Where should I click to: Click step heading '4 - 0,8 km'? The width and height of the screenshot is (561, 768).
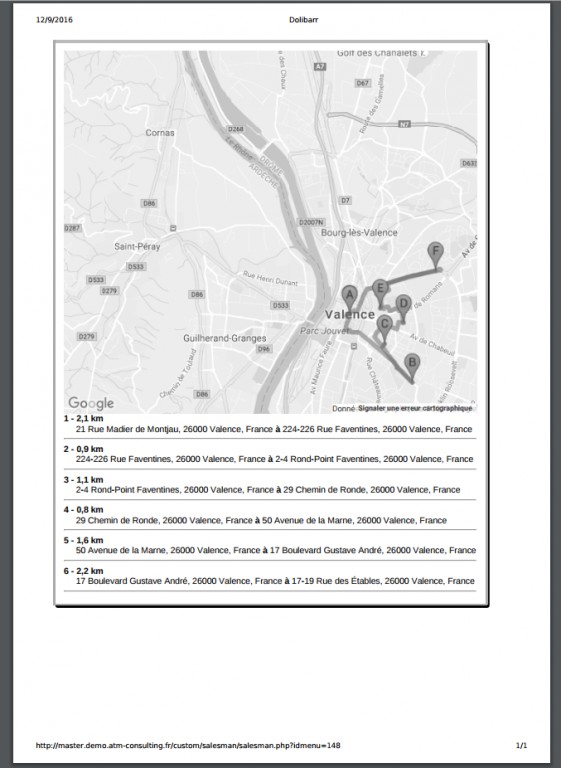pyautogui.click(x=83, y=509)
